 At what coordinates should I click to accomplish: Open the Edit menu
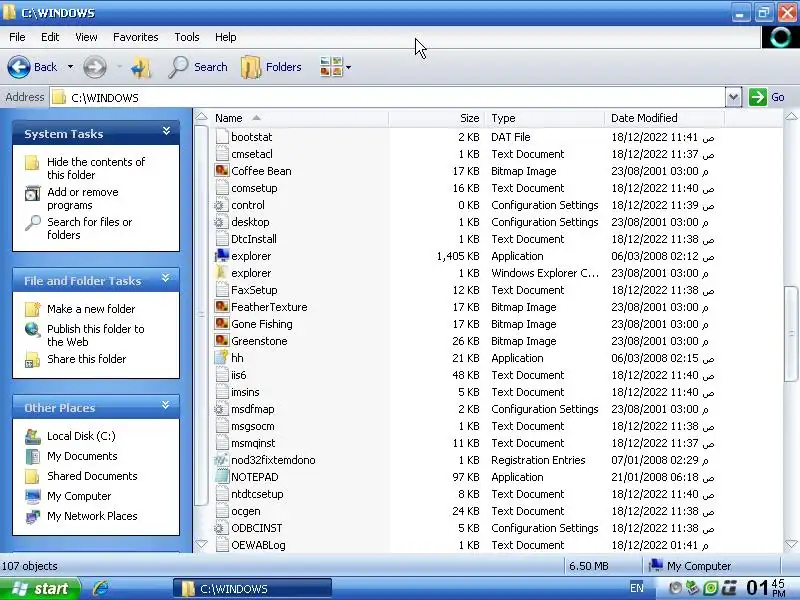pyautogui.click(x=50, y=37)
